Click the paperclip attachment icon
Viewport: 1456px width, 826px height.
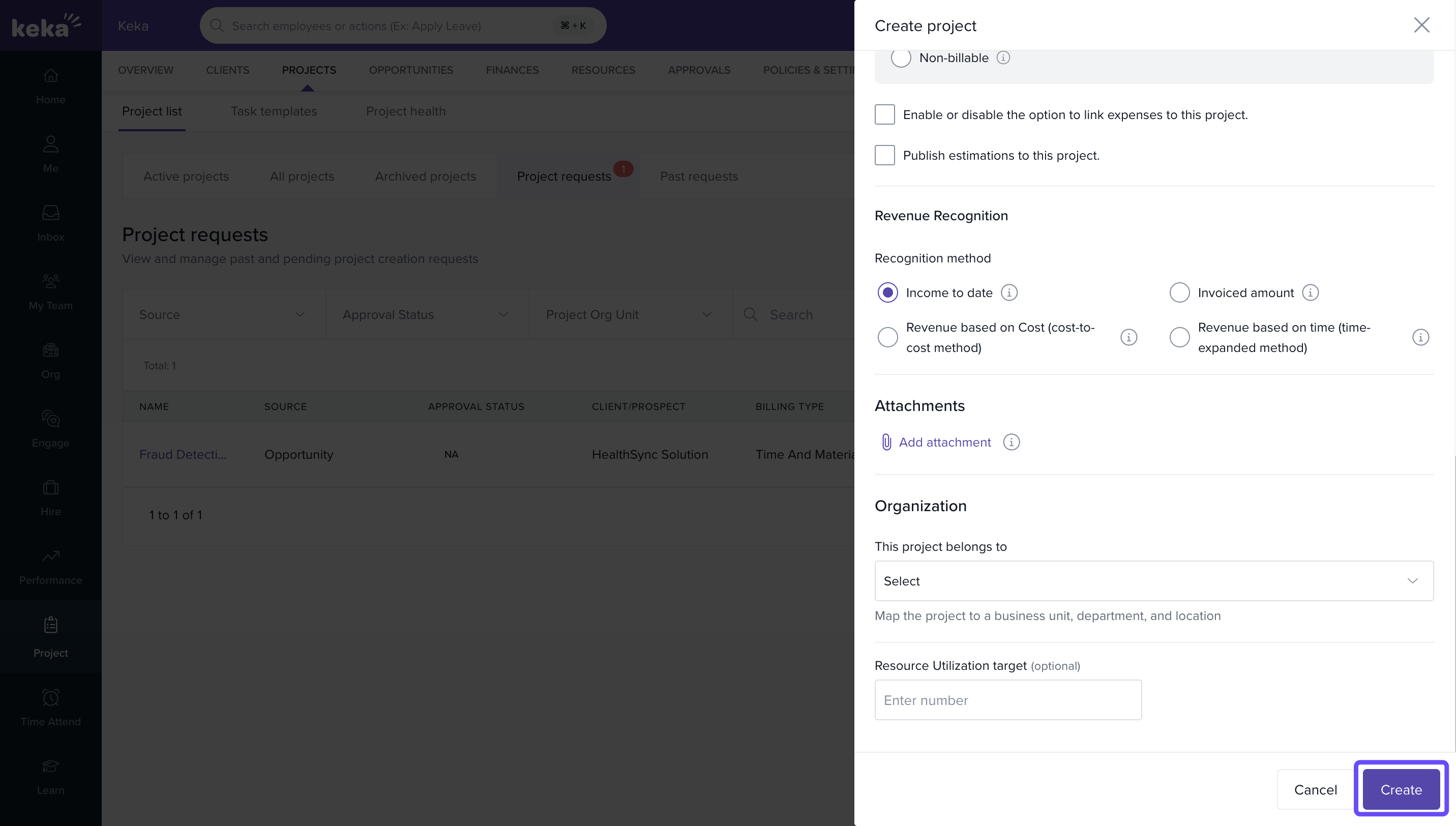(x=886, y=442)
